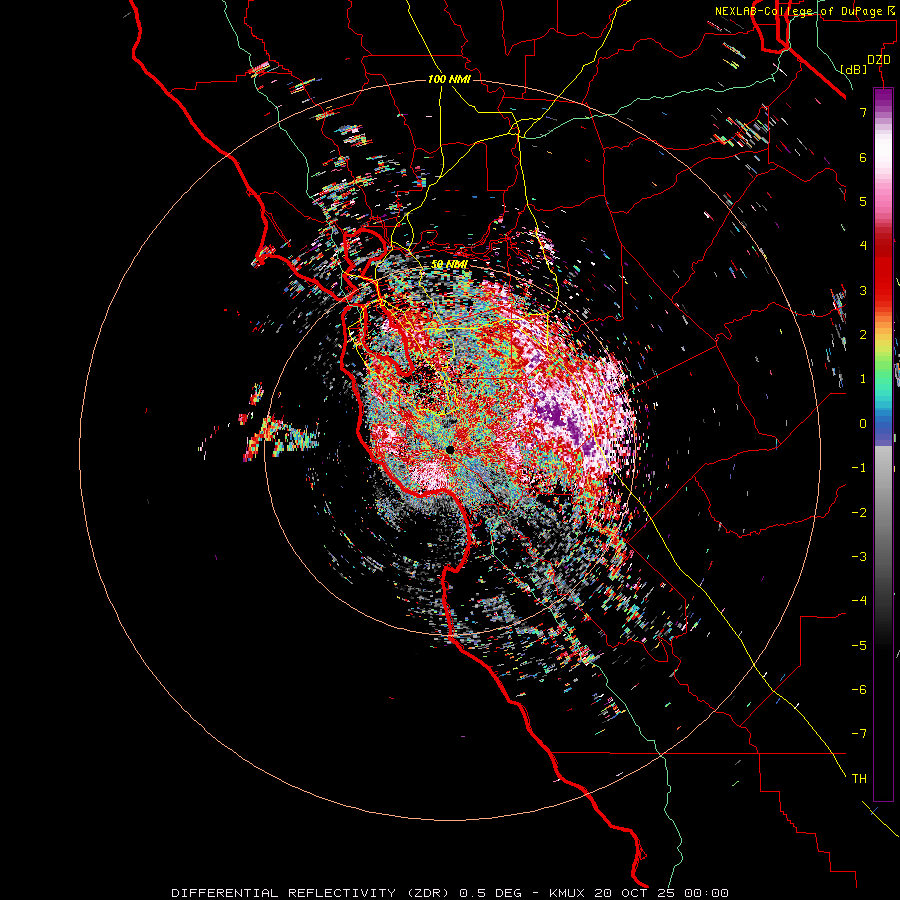
Task: Click the "-1" value on the color scale
Action: (859, 468)
